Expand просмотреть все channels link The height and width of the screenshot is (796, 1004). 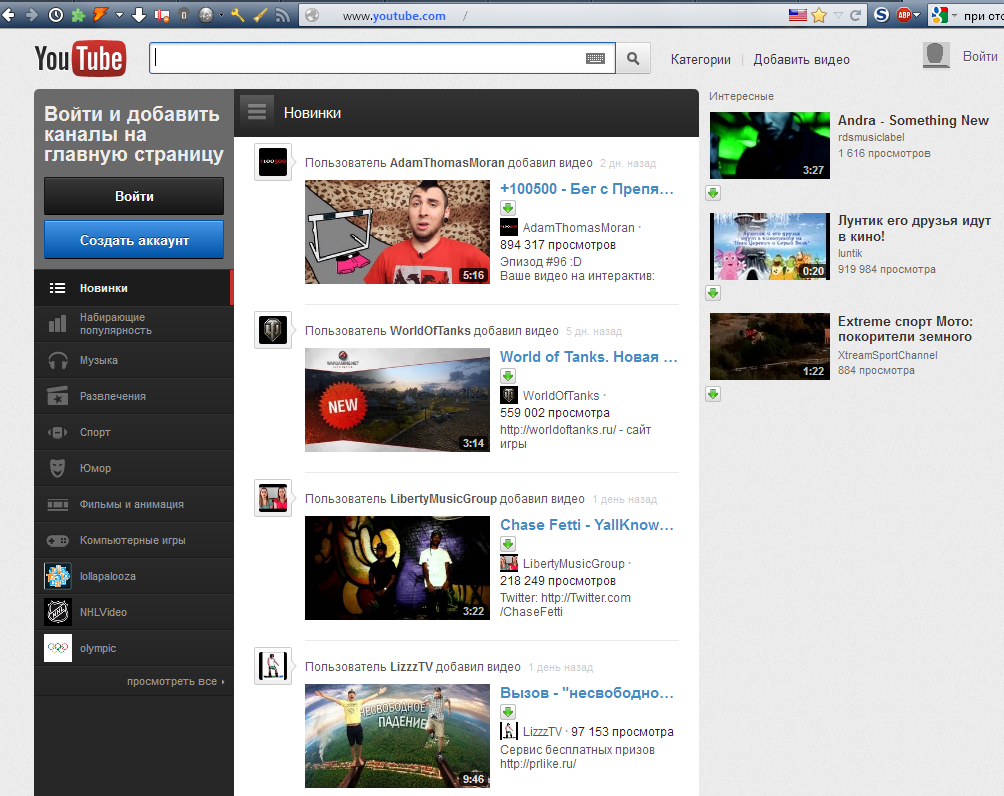click(x=175, y=681)
